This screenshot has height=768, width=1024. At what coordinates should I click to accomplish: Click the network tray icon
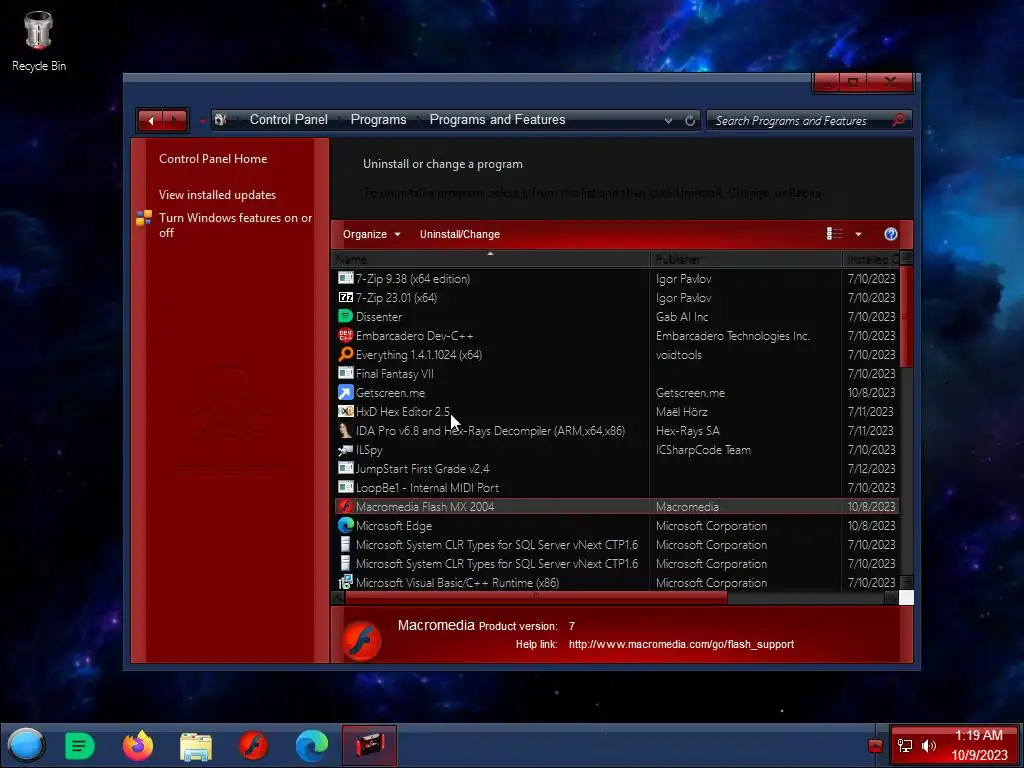click(905, 746)
